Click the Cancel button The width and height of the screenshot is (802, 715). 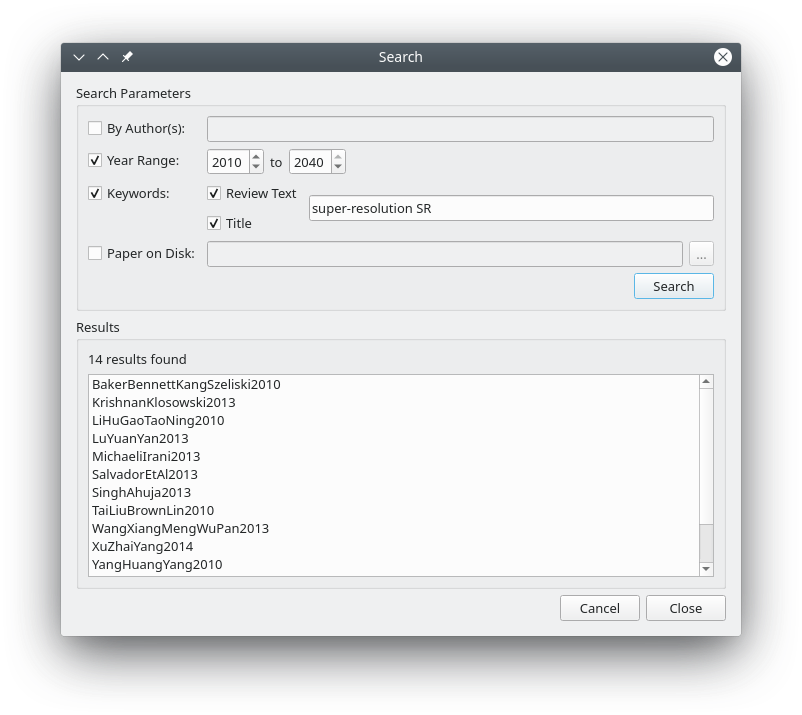coord(599,608)
